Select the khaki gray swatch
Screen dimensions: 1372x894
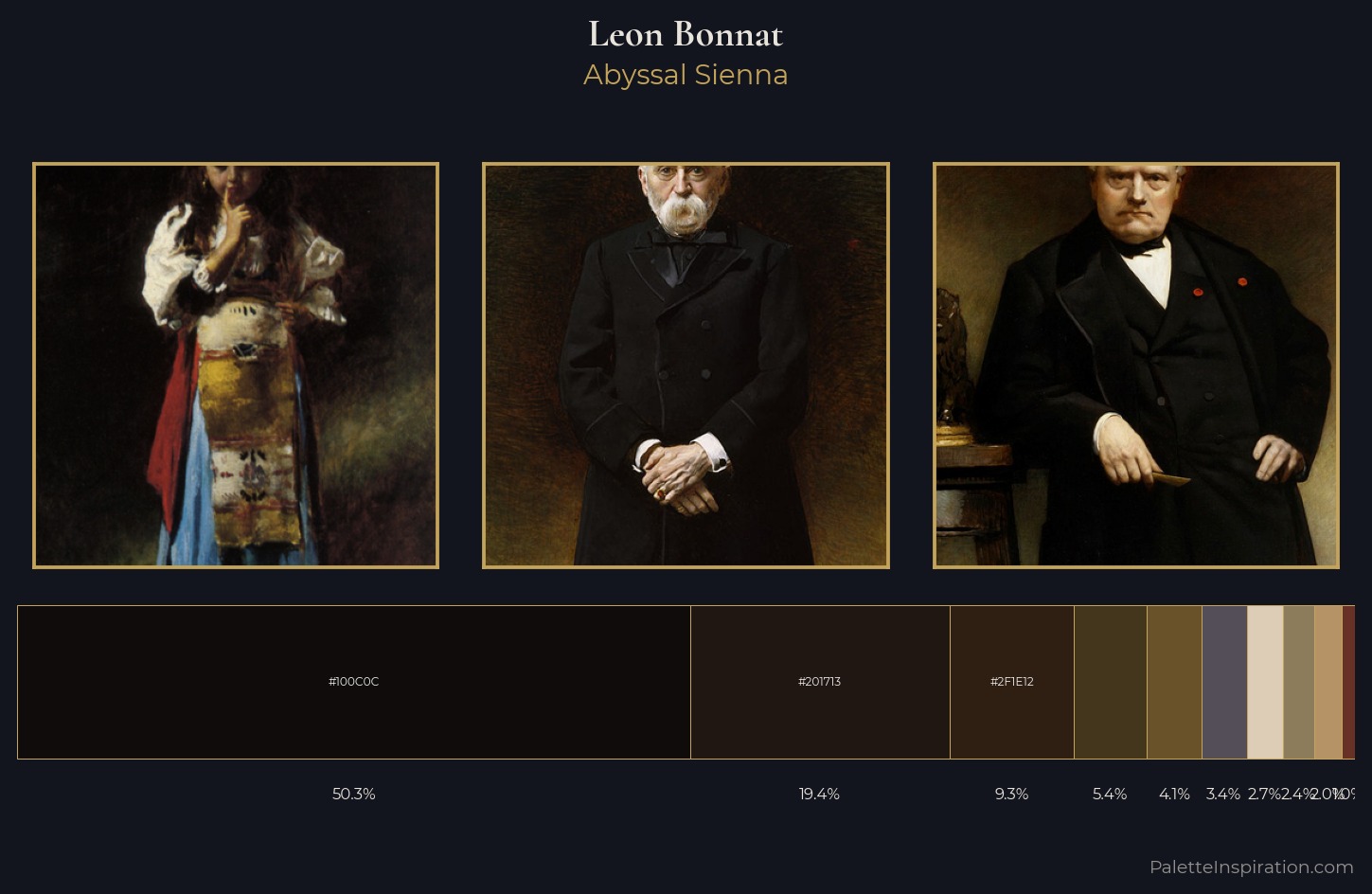pos(1299,682)
